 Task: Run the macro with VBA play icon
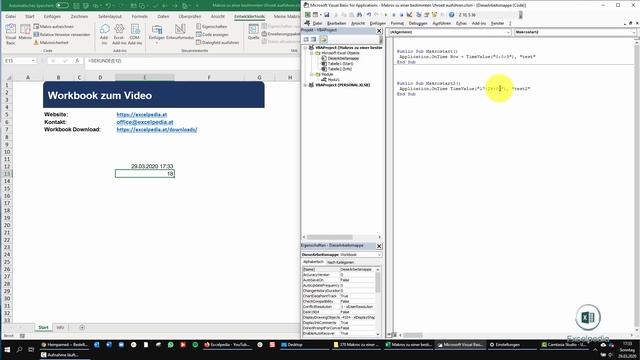(386, 15)
